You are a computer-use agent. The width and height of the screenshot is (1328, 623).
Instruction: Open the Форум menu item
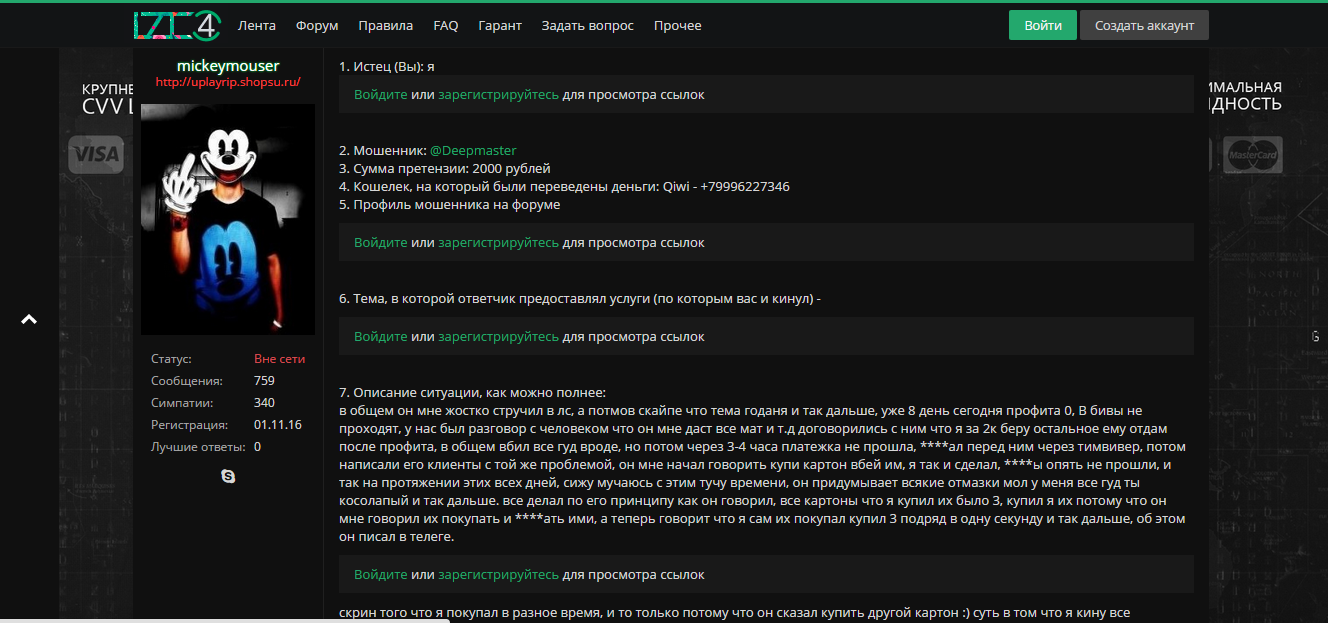[x=317, y=25]
